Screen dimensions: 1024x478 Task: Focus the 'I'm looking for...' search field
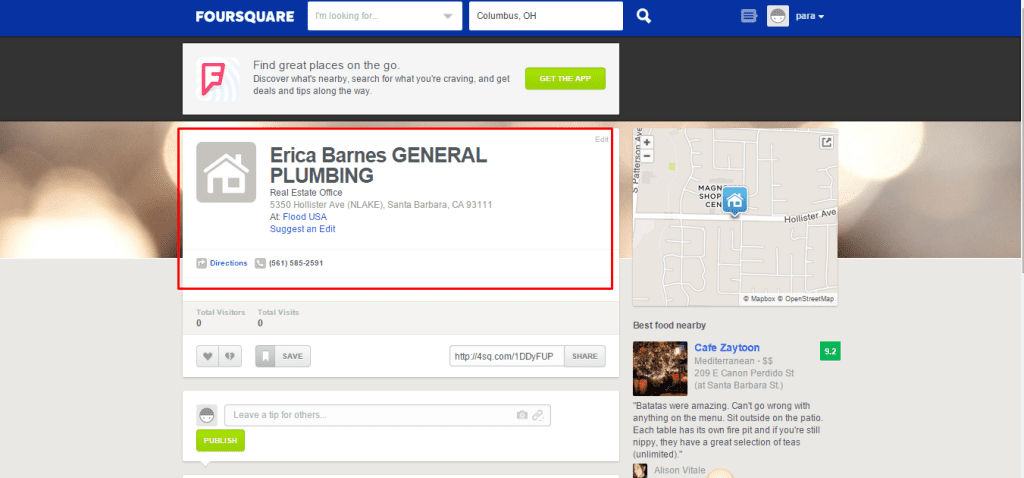tap(385, 16)
